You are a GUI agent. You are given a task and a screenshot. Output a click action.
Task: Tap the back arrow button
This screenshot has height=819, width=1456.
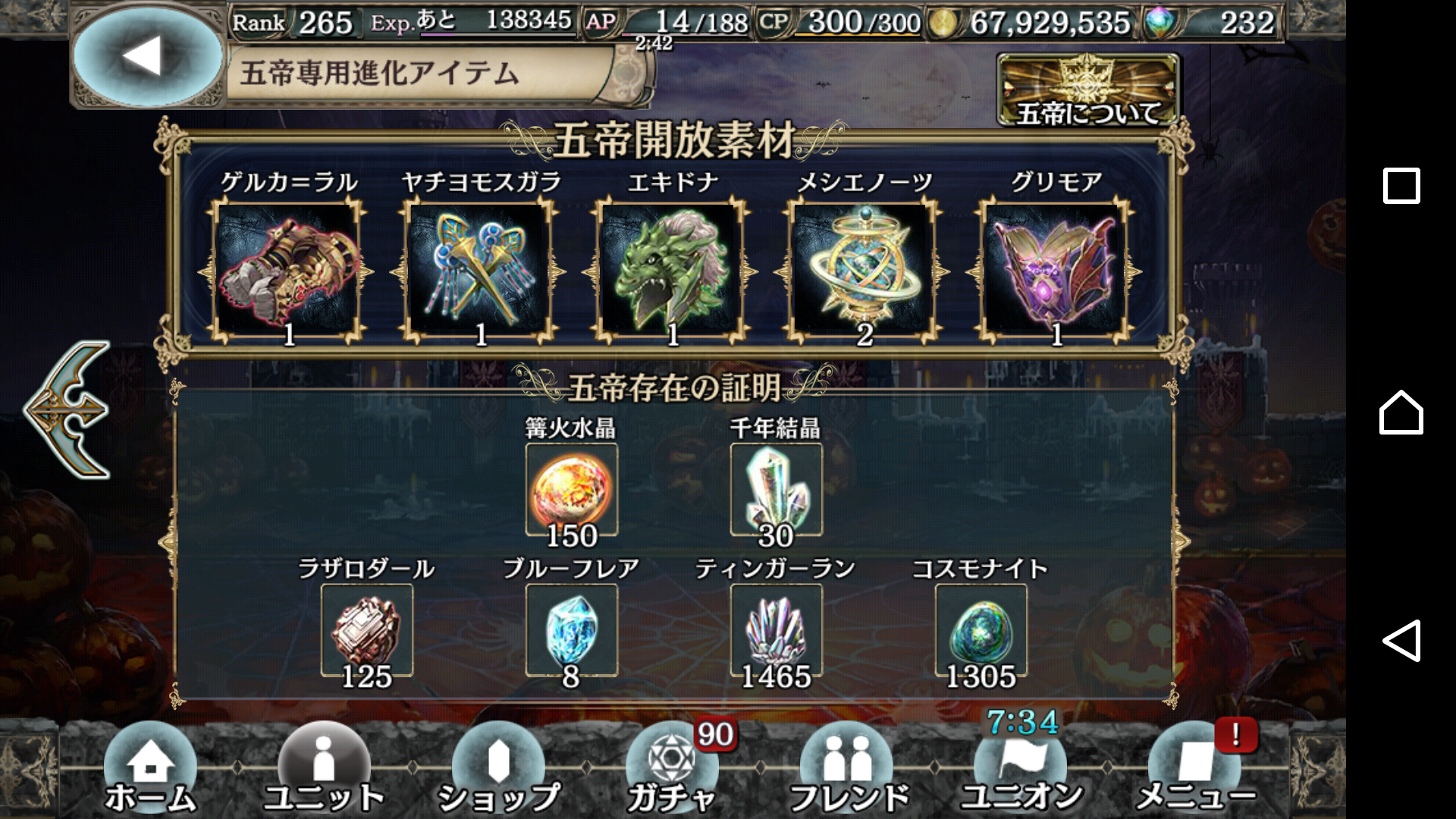click(x=148, y=56)
